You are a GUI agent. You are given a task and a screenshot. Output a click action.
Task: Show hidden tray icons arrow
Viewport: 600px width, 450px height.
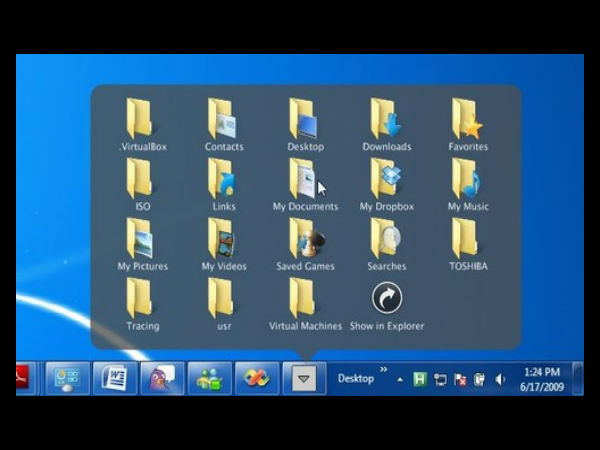(x=400, y=380)
